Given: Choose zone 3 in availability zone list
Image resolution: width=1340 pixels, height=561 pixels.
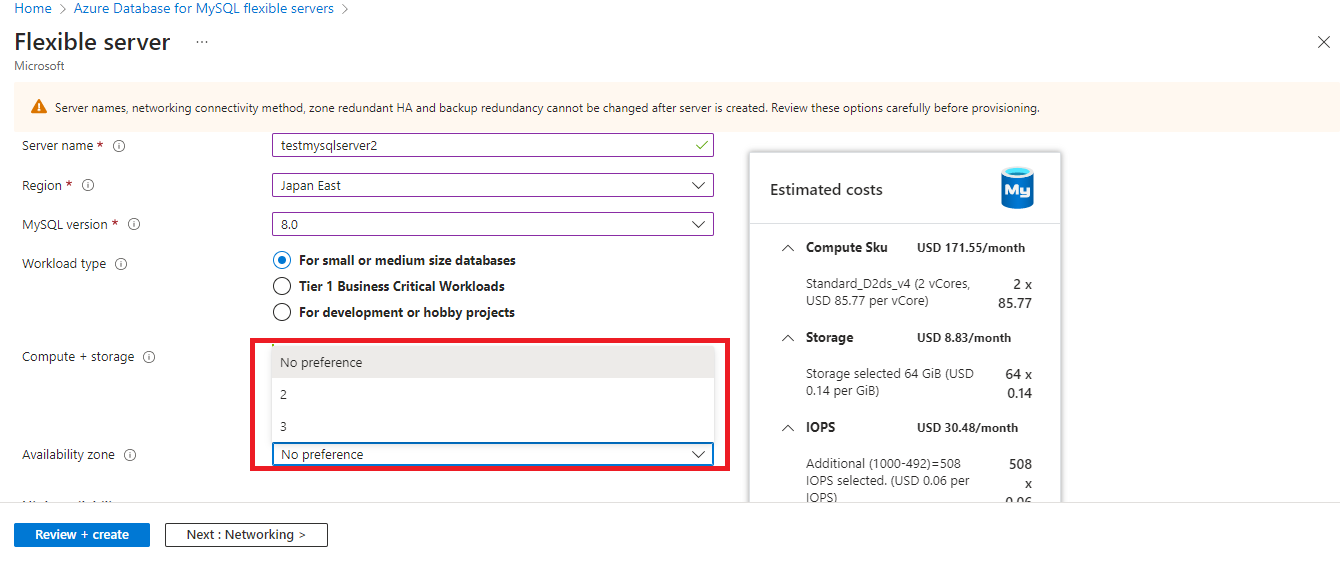Looking at the screenshot, I should pyautogui.click(x=493, y=426).
